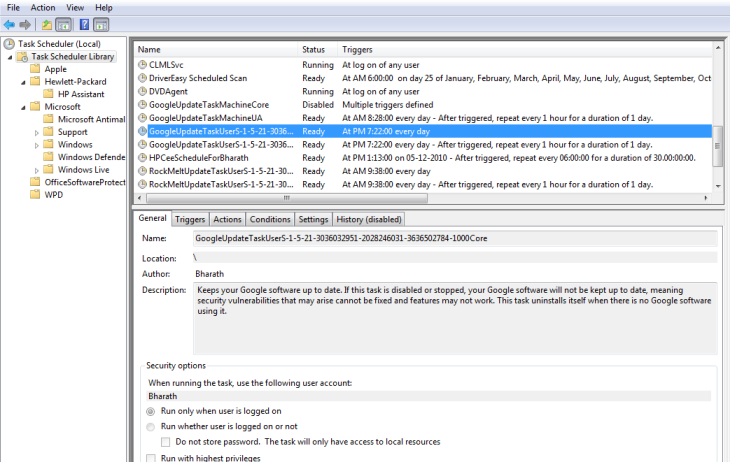Collapse the Task Scheduler Library node

10,57
